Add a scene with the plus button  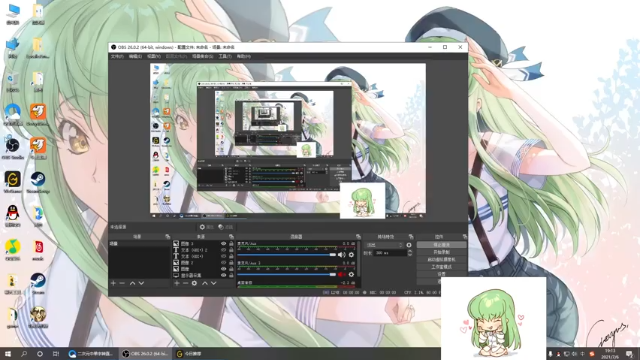click(x=113, y=283)
